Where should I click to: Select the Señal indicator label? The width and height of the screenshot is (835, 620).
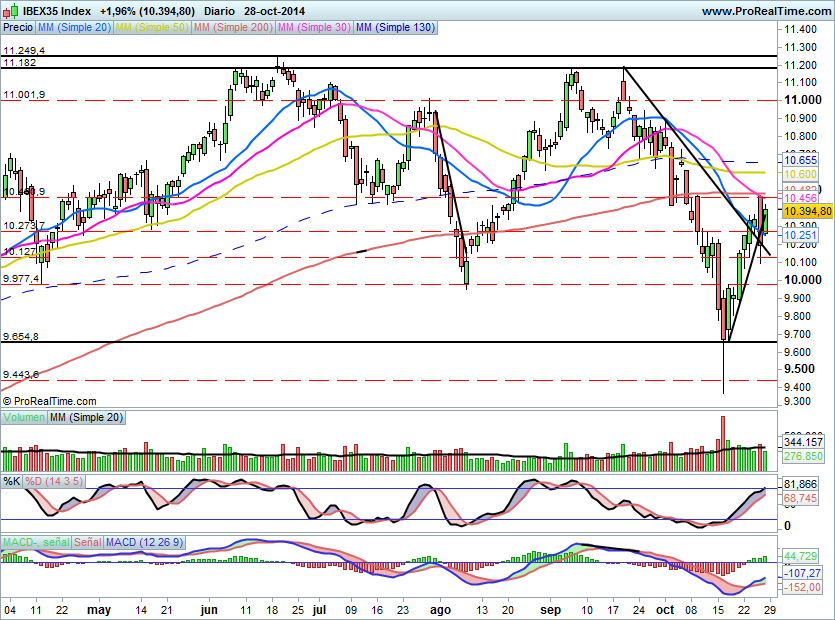point(87,542)
